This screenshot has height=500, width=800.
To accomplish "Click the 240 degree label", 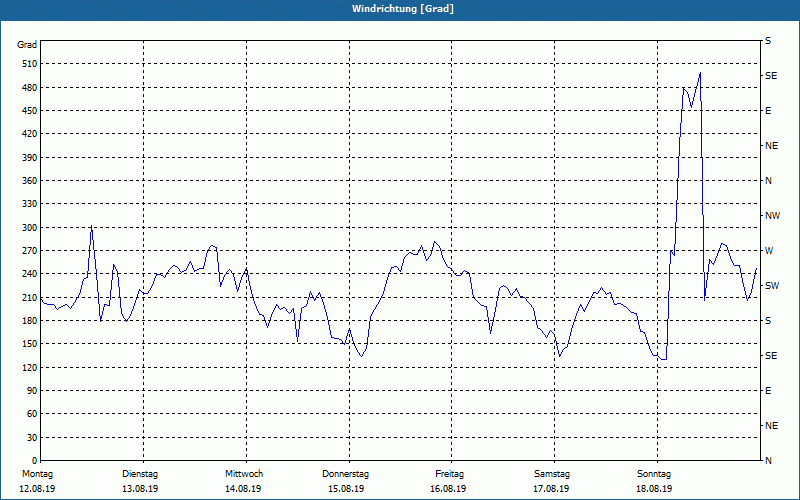I will coord(30,274).
